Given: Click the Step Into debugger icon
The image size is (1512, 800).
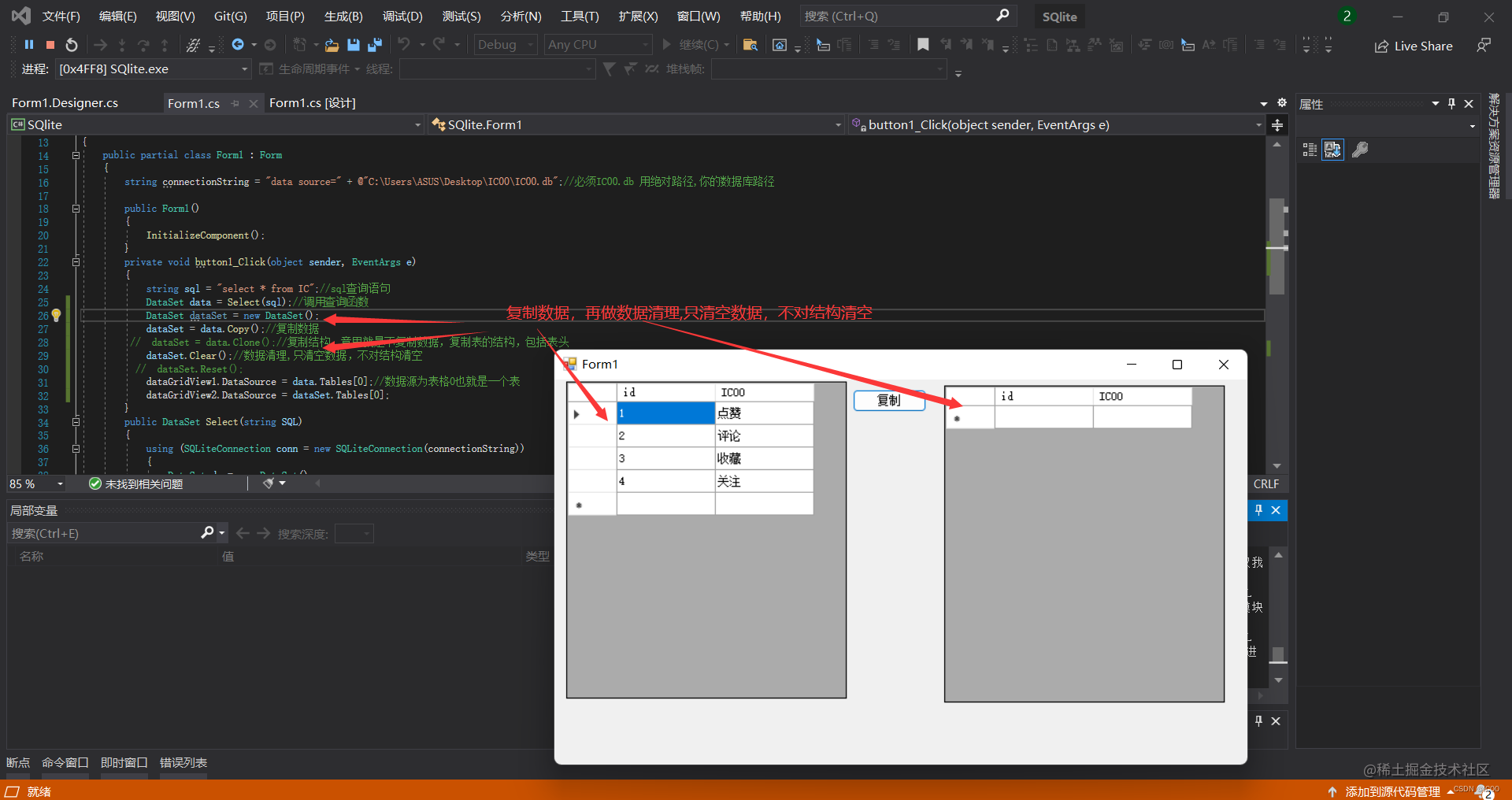Looking at the screenshot, I should tap(122, 44).
